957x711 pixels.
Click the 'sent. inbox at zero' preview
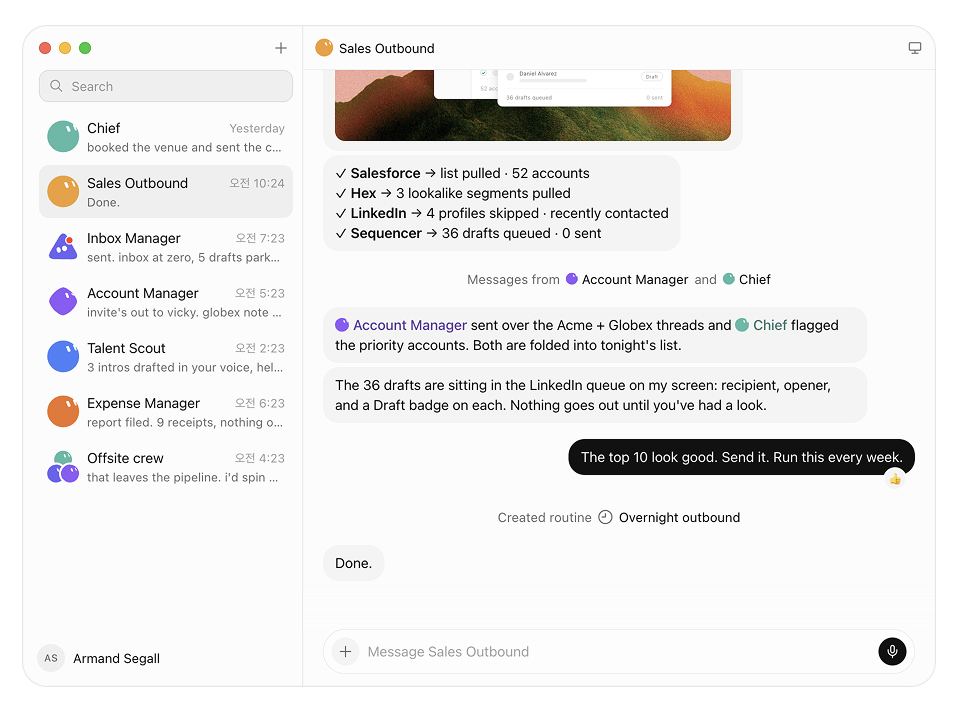184,258
